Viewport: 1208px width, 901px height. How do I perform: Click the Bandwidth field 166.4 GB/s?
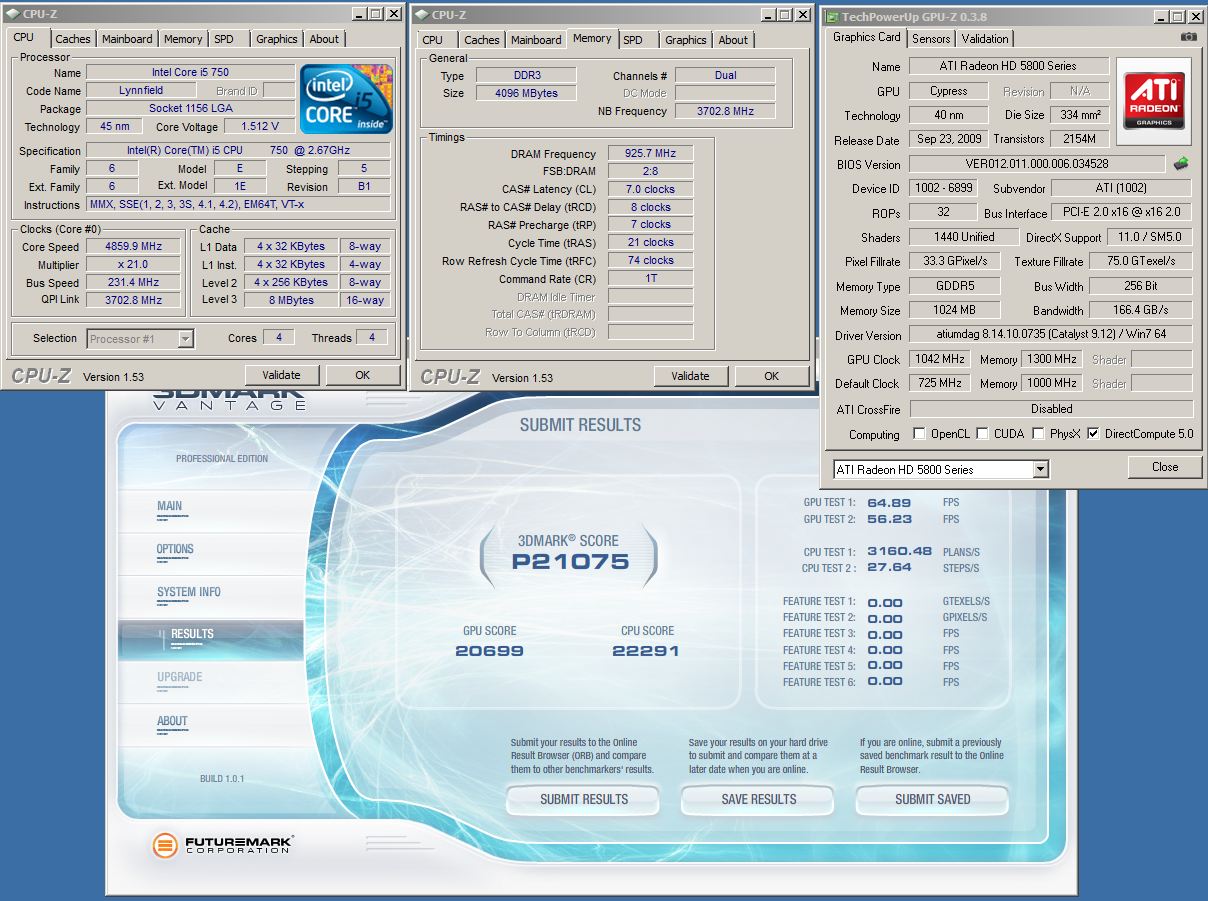1141,310
